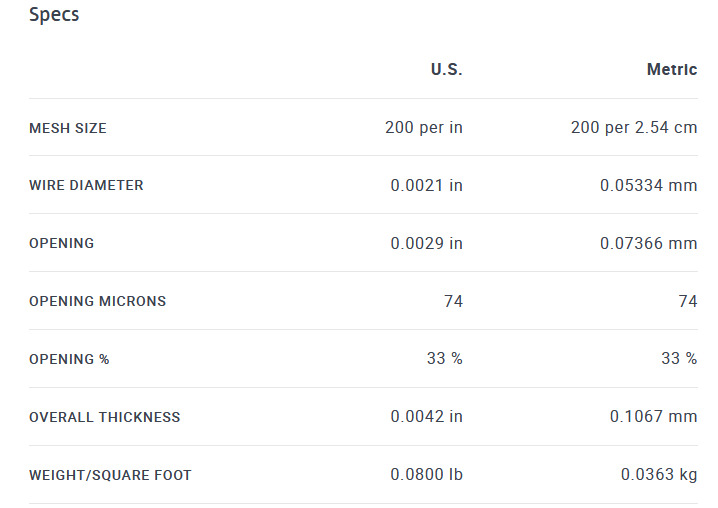The image size is (718, 508).
Task: Click the WEIGHT/SQUARE FOOT row label
Action: (110, 475)
